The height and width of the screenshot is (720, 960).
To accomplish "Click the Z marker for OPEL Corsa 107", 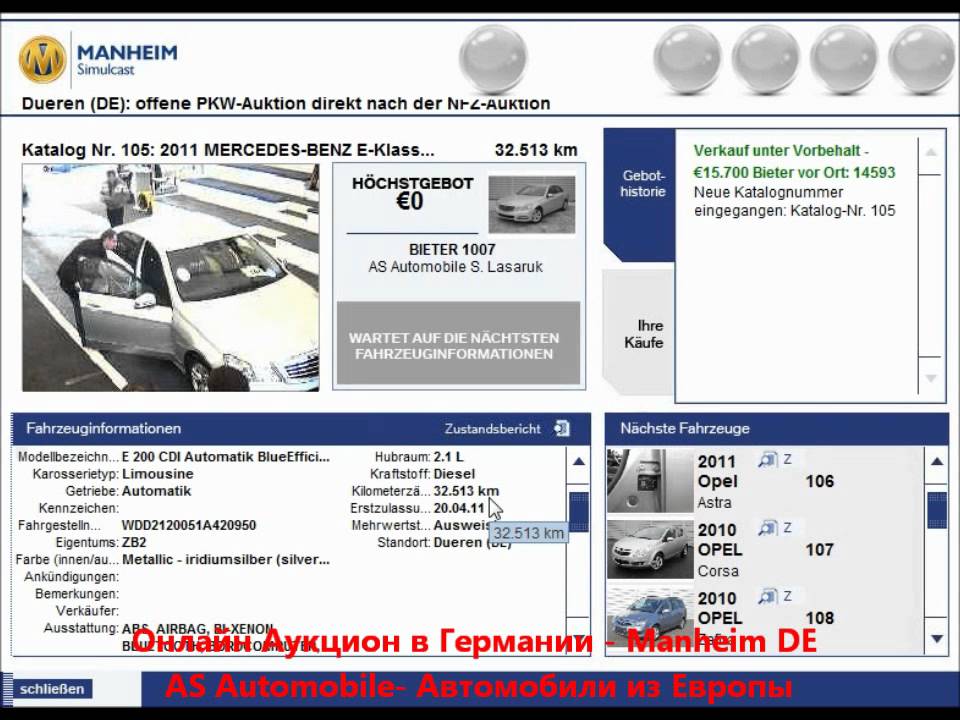I will 787,528.
